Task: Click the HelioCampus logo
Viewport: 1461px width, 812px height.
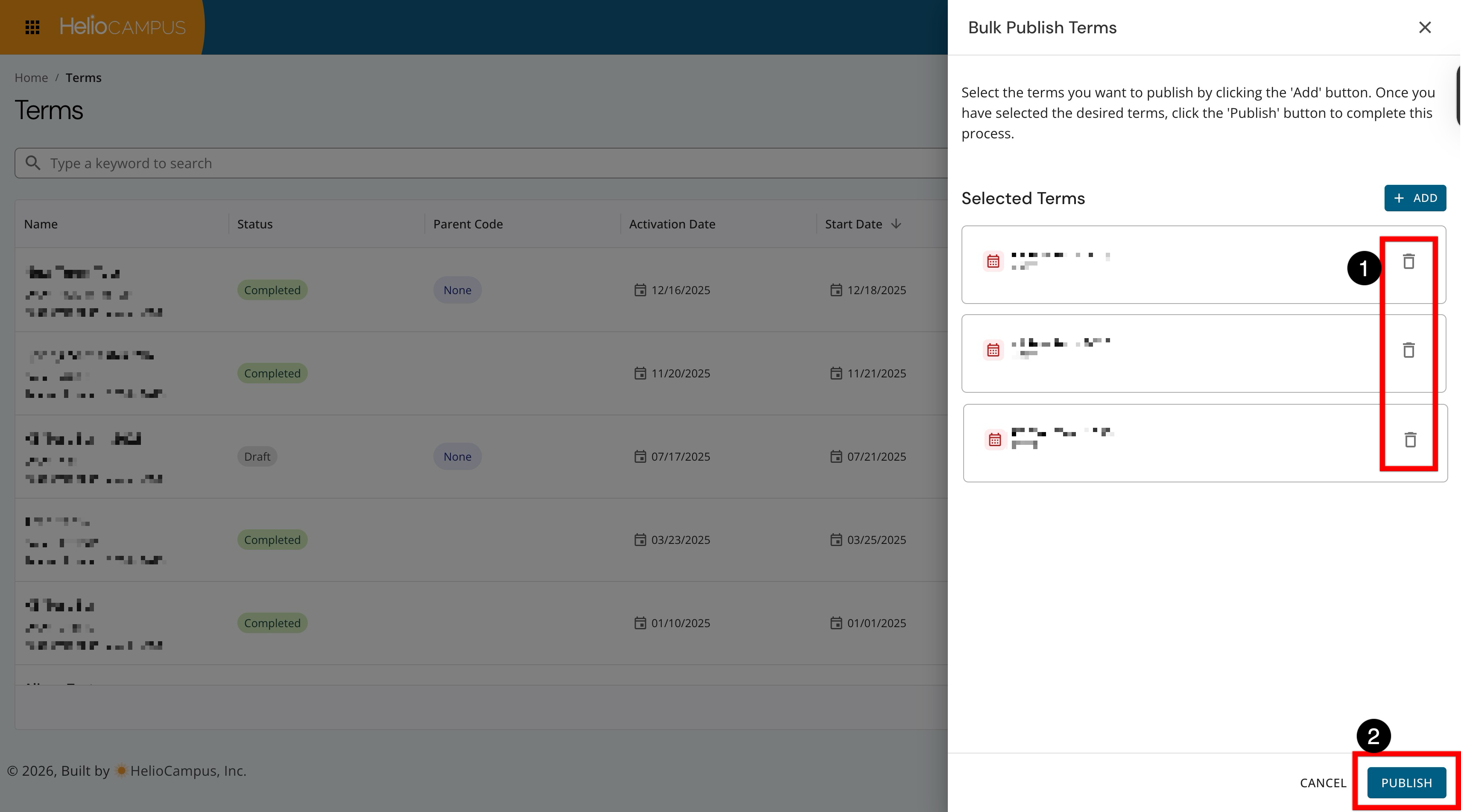Action: pos(123,26)
